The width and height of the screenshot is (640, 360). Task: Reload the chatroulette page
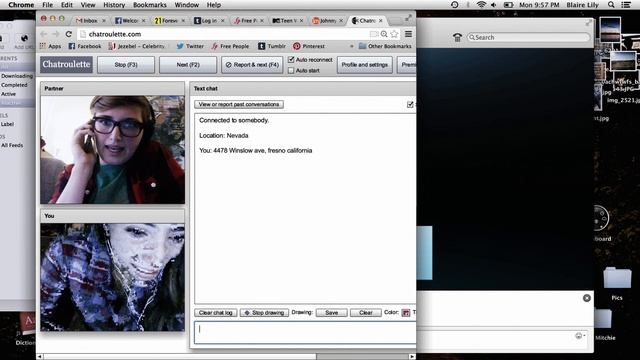pos(69,34)
